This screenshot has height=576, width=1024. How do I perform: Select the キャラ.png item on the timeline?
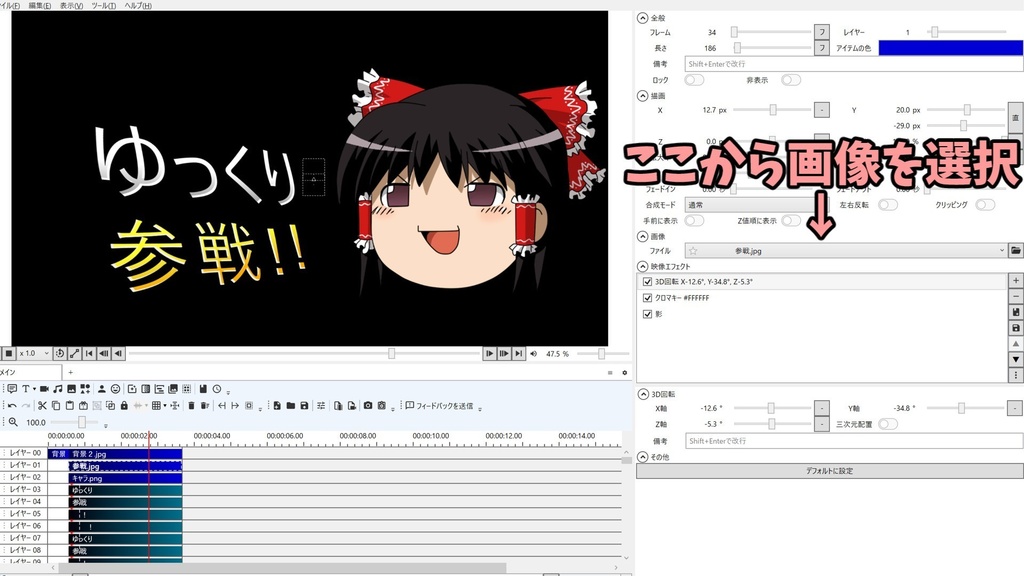pos(125,478)
